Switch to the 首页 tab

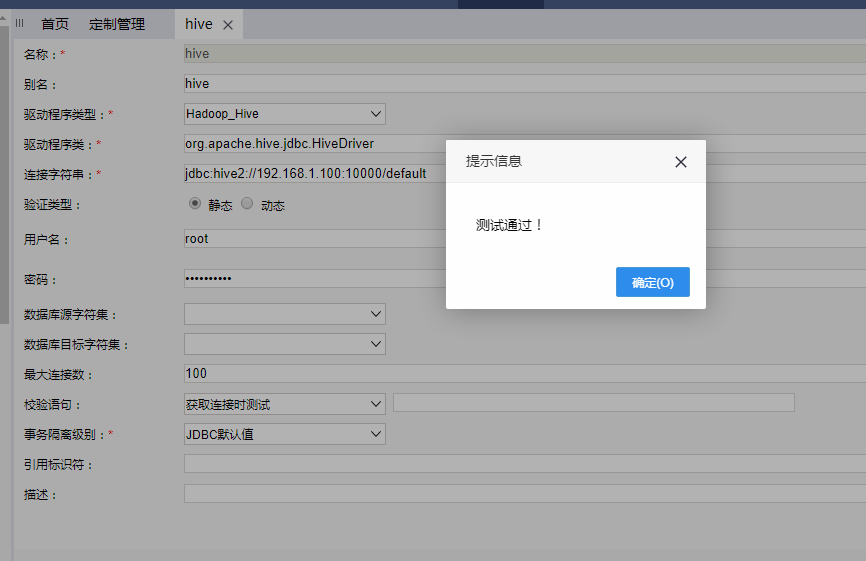(55, 24)
